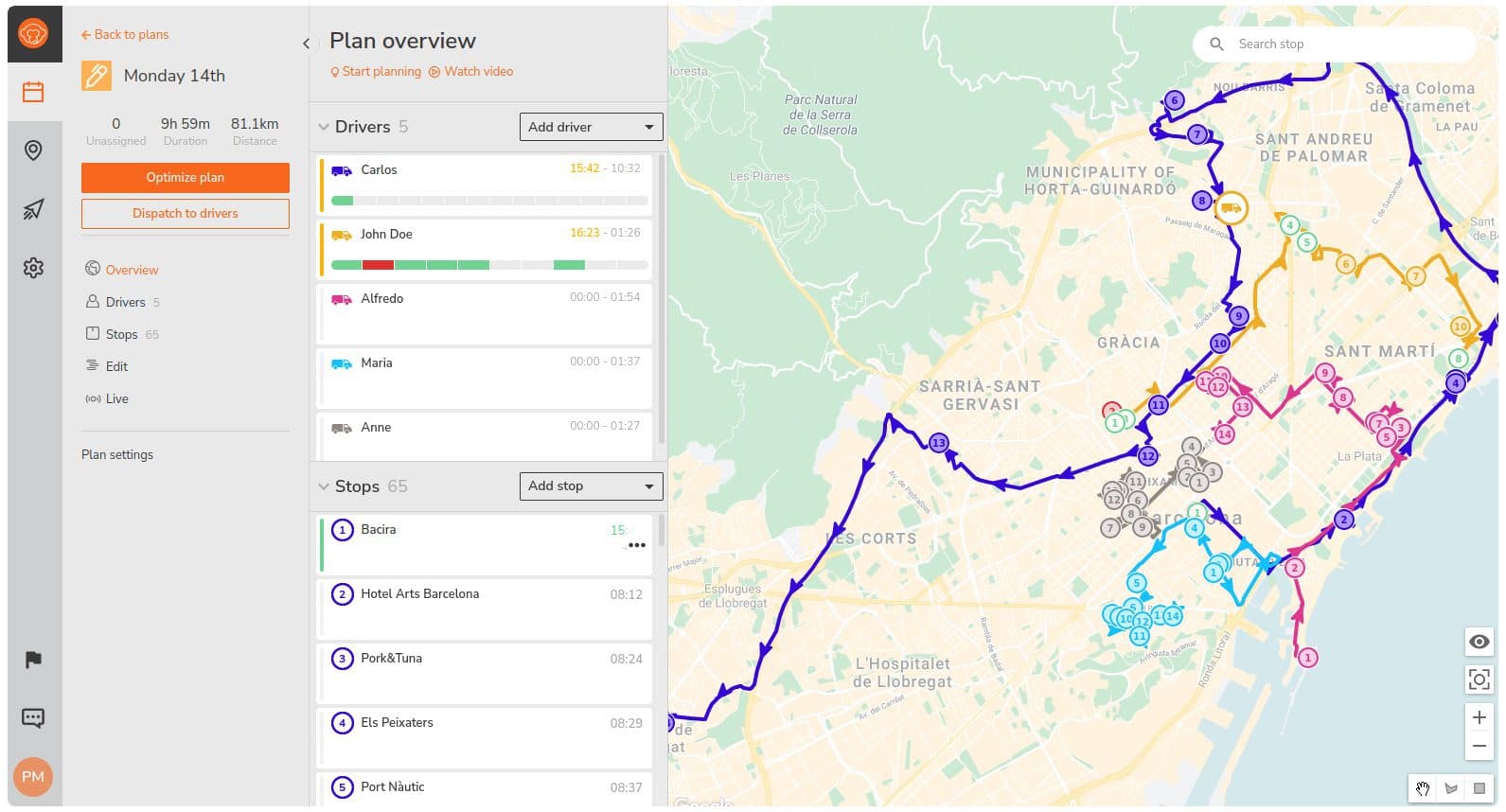Open the calendar plans icon in sidebar

pyautogui.click(x=33, y=92)
